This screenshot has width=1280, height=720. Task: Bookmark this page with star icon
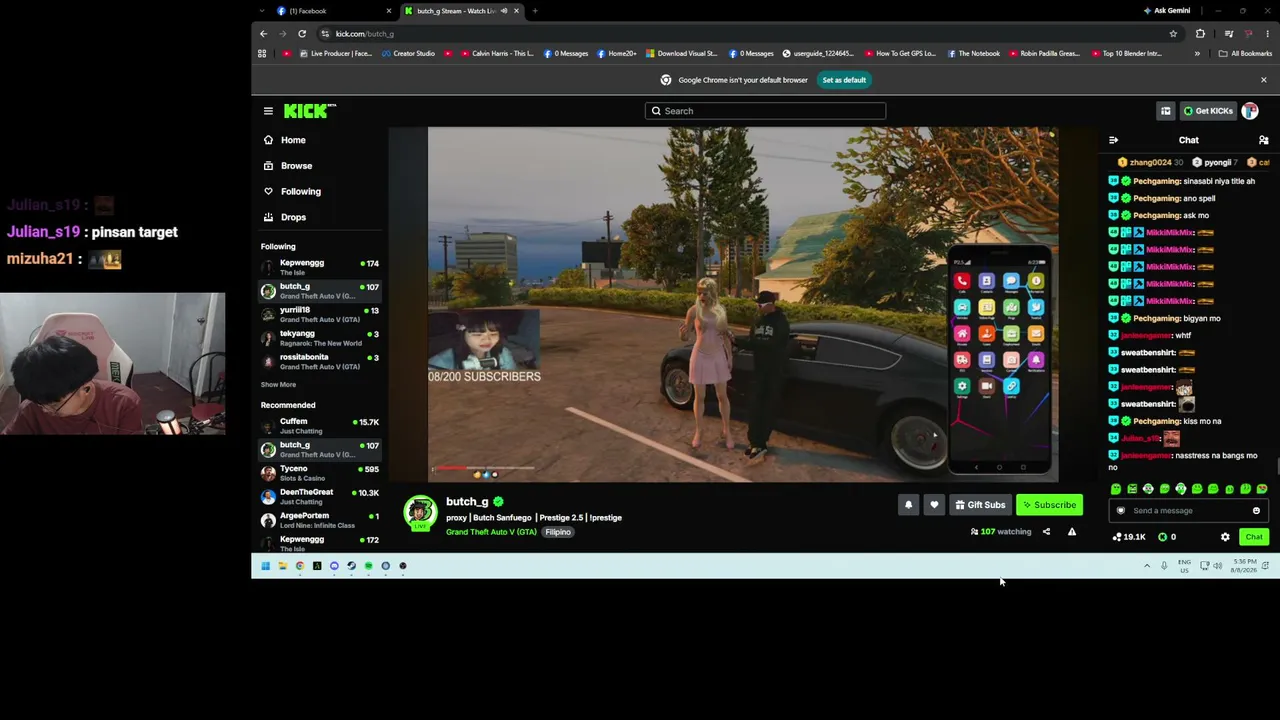pos(1173,34)
